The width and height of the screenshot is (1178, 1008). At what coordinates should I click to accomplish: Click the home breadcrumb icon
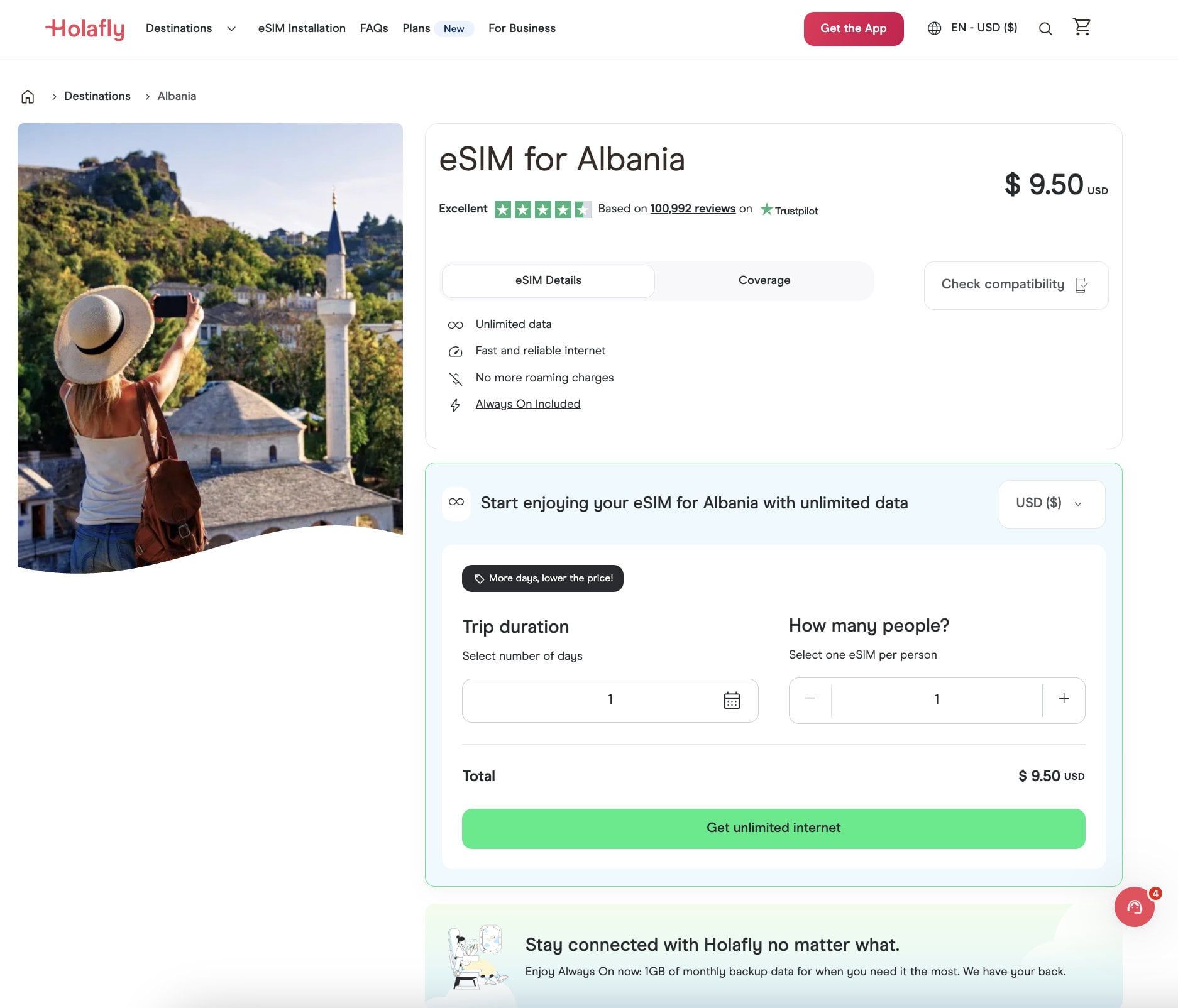point(28,96)
